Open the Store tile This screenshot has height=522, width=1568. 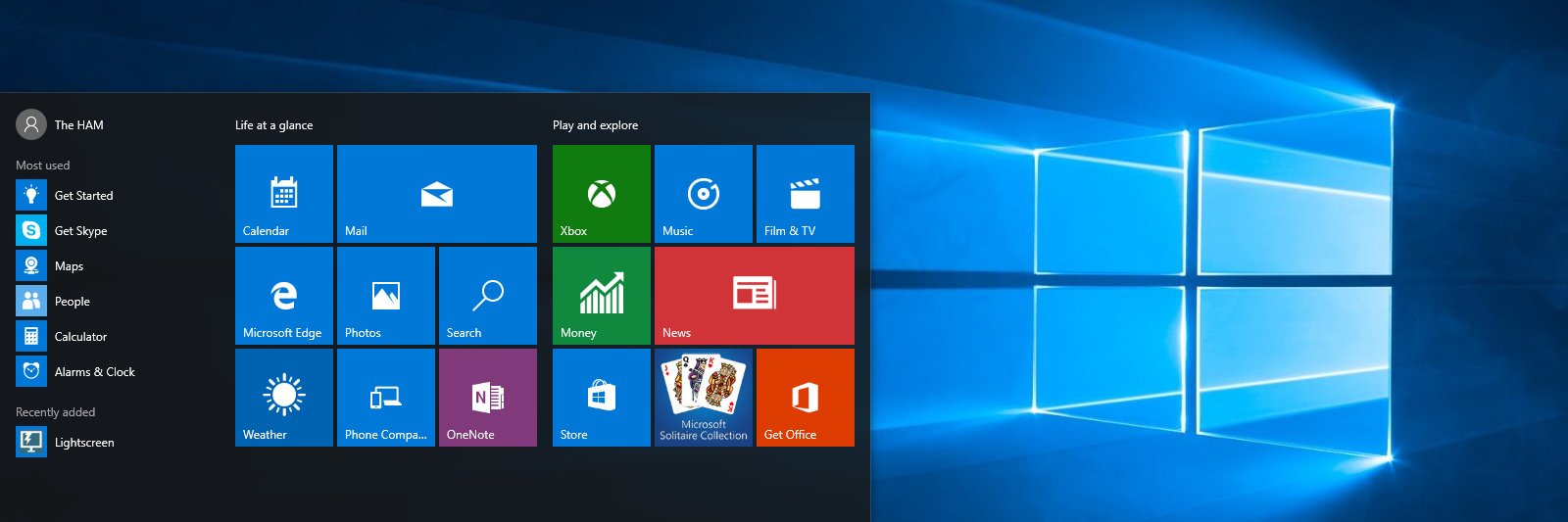(x=602, y=398)
